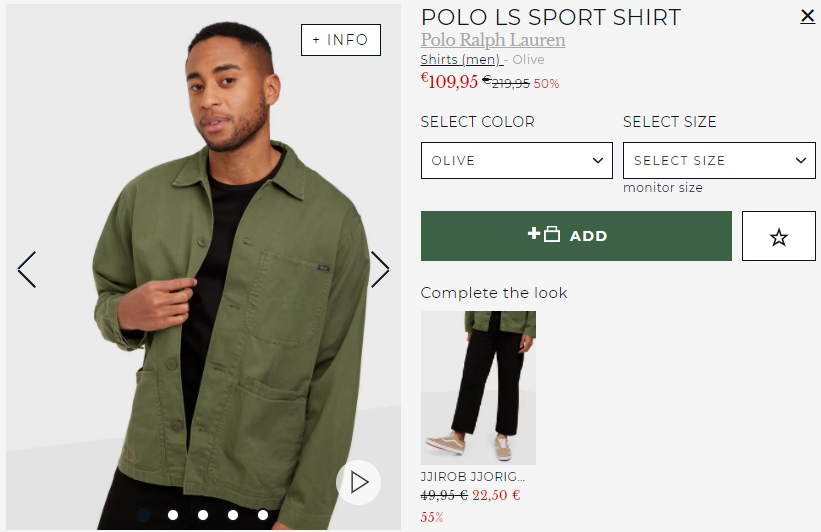Viewport: 821px width, 532px height.
Task: Select the third image carousel dot
Action: (202, 515)
